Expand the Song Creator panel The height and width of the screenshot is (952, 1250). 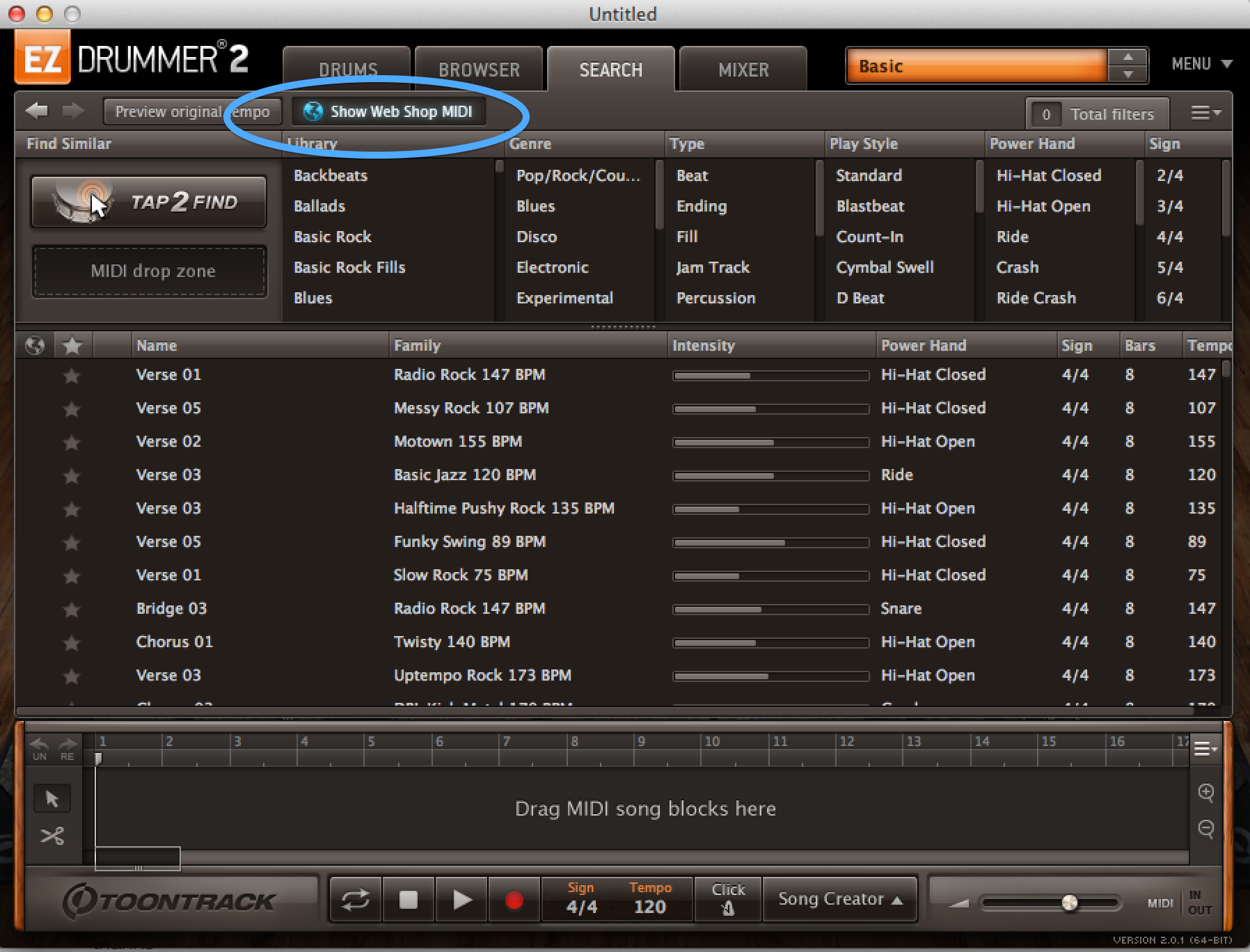pyautogui.click(x=840, y=899)
